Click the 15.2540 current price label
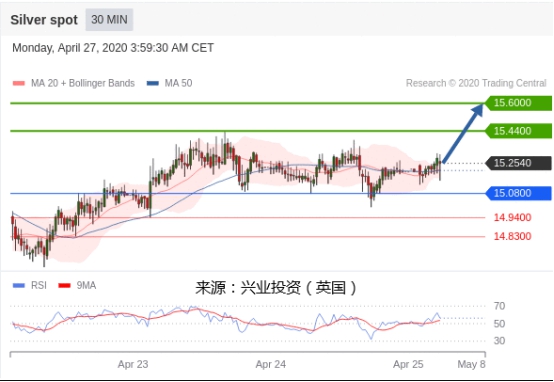 point(518,163)
